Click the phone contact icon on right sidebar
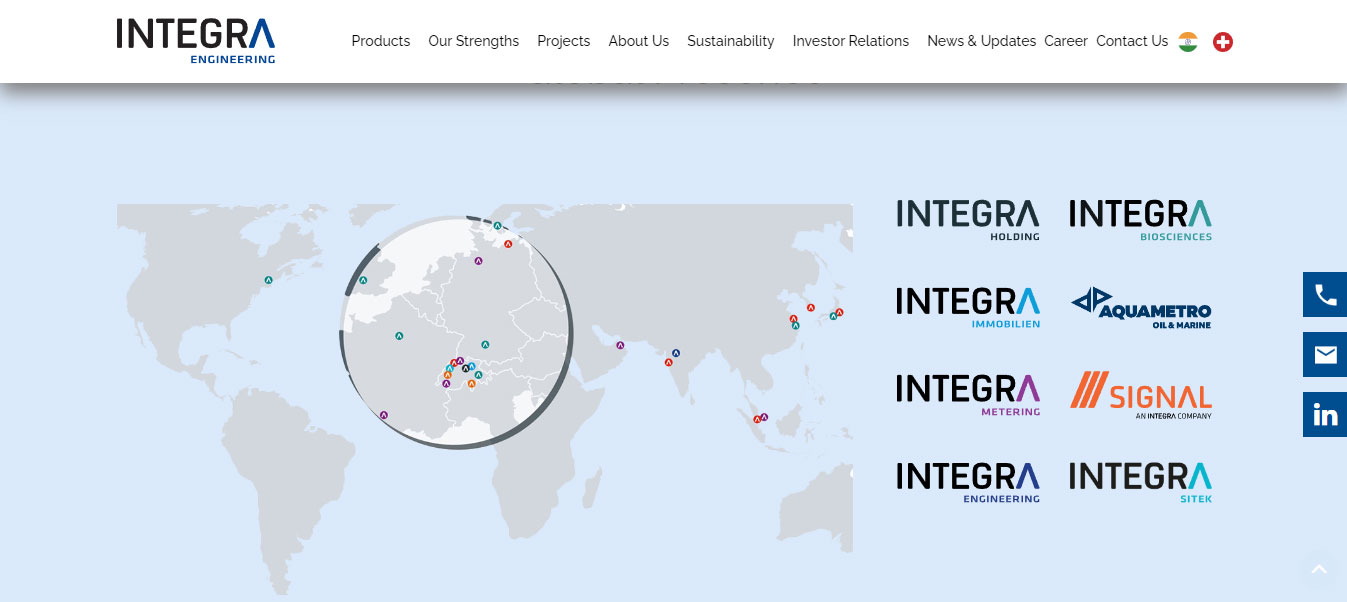This screenshot has height=602, width=1347. point(1324,294)
